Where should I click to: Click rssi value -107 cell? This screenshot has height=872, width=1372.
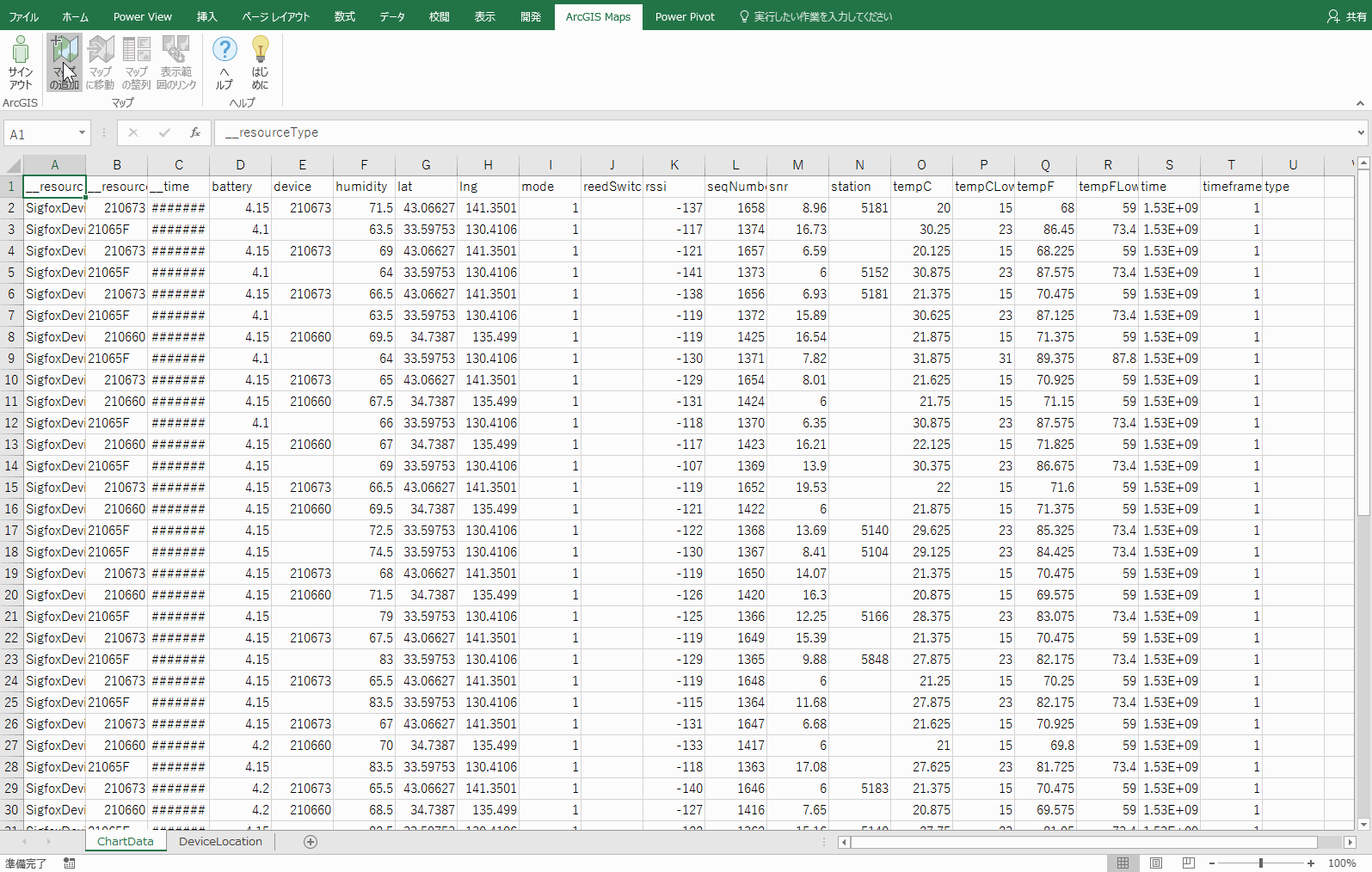point(674,466)
